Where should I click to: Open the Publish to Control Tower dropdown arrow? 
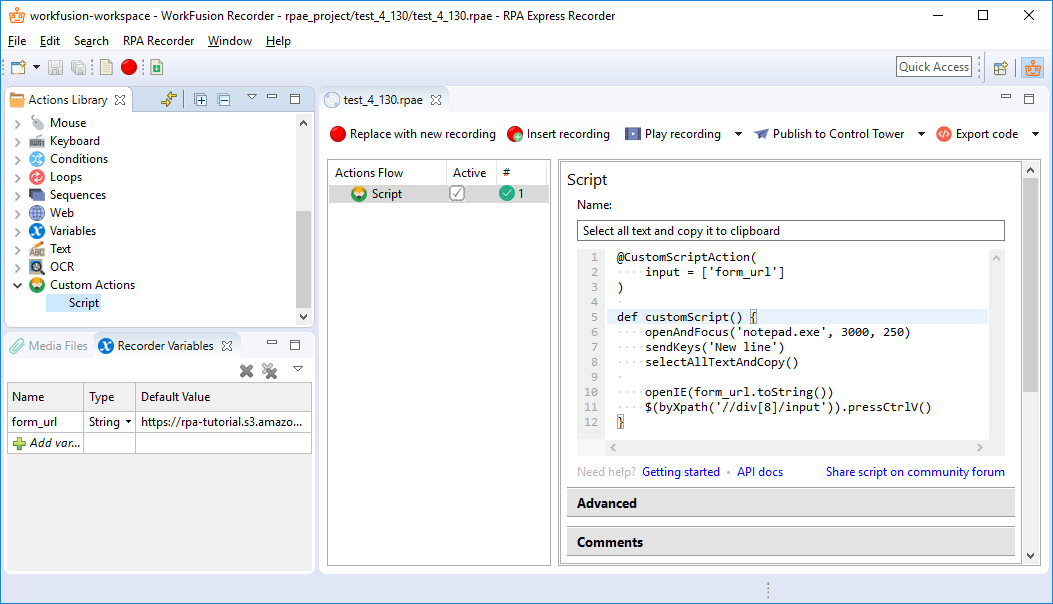point(921,134)
